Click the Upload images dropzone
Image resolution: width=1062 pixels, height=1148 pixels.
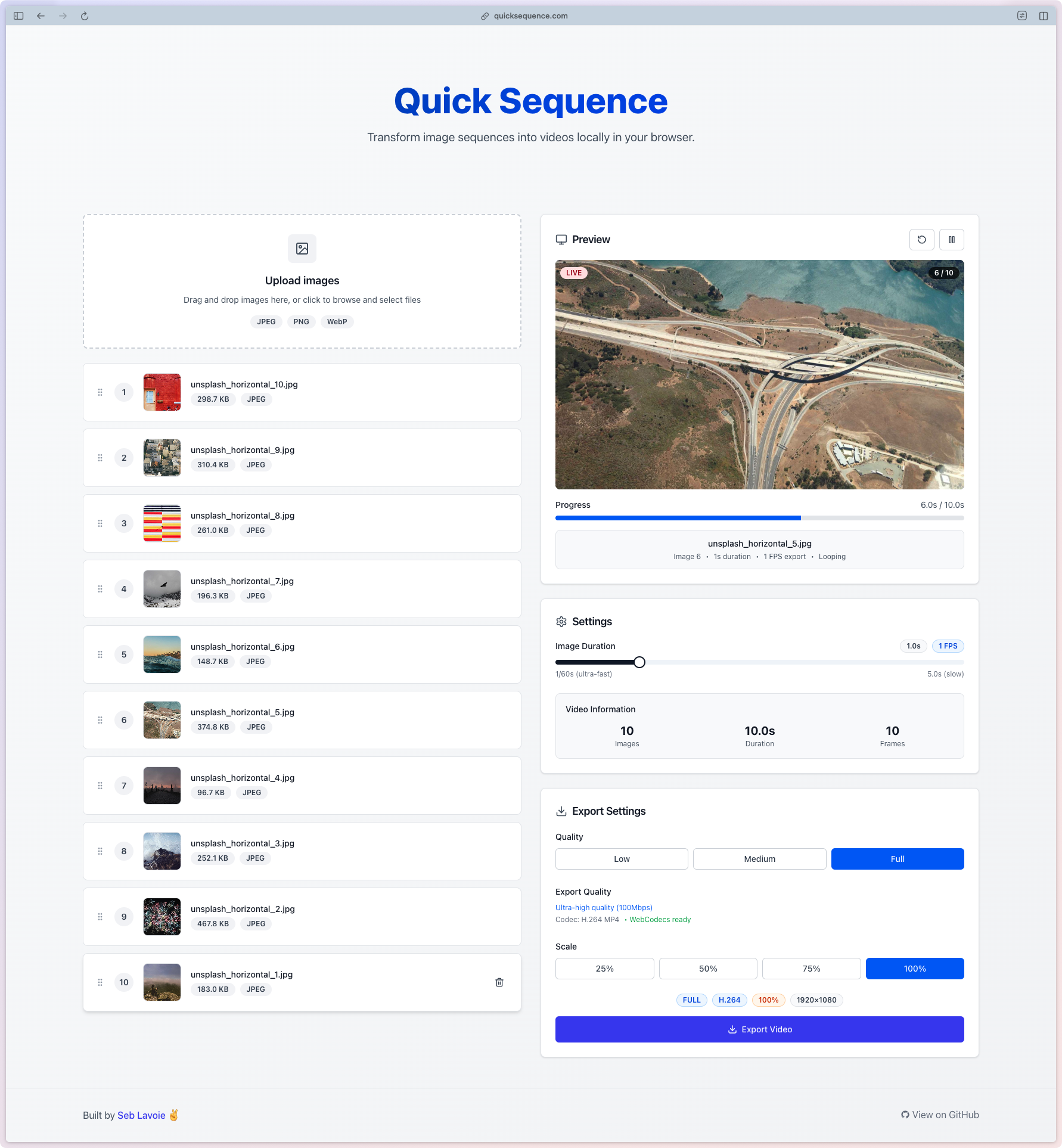tap(302, 281)
